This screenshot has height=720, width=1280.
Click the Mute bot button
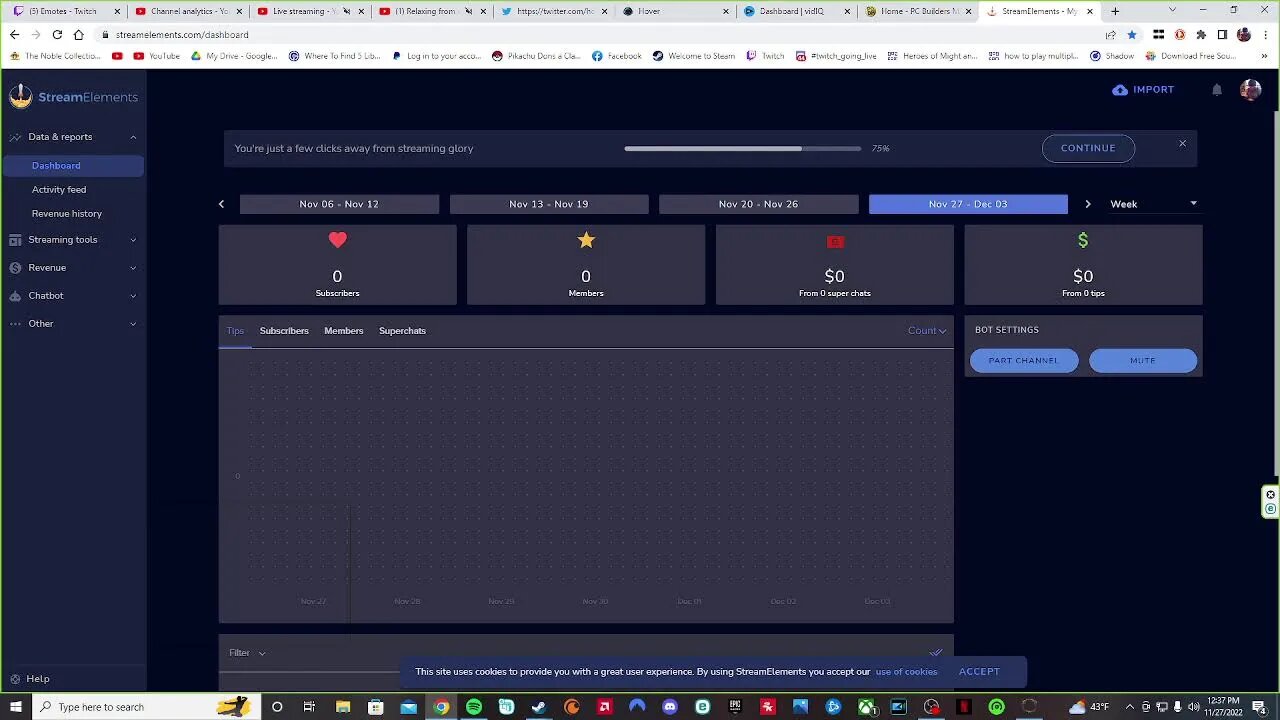click(x=1143, y=360)
